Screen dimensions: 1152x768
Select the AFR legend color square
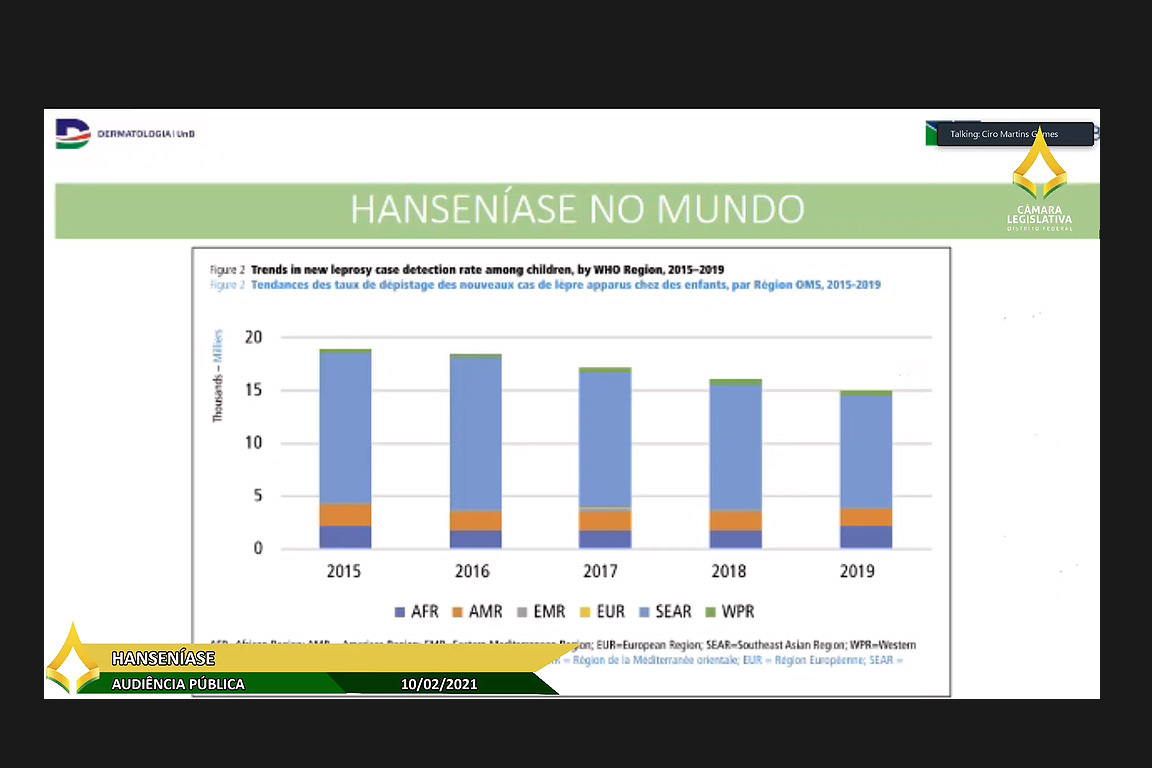401,611
